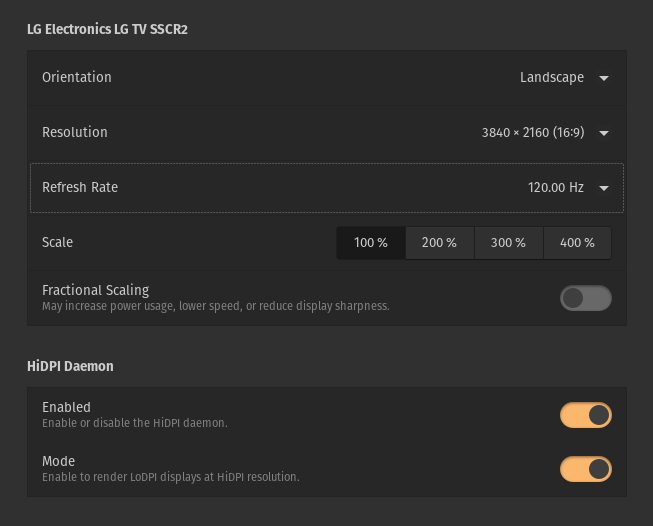653x526 pixels.
Task: Turn off the HiDPI Mode switch
Action: point(586,469)
